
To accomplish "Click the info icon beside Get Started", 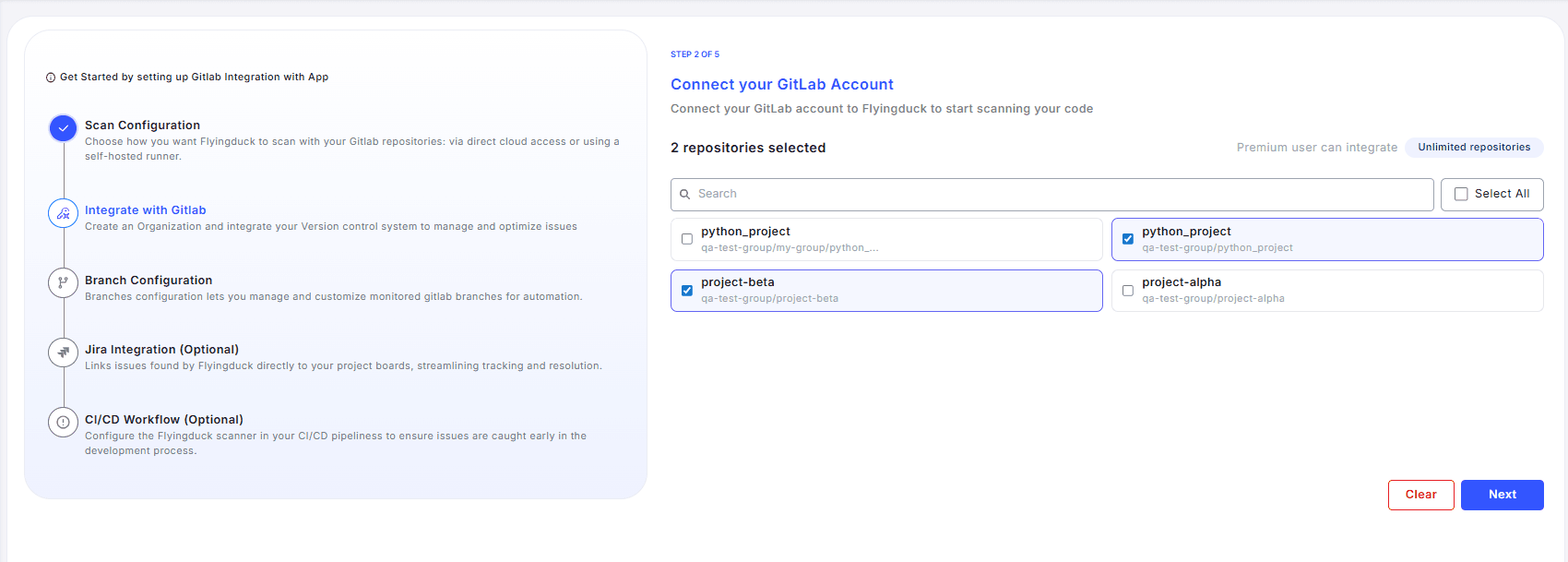I will [x=51, y=78].
